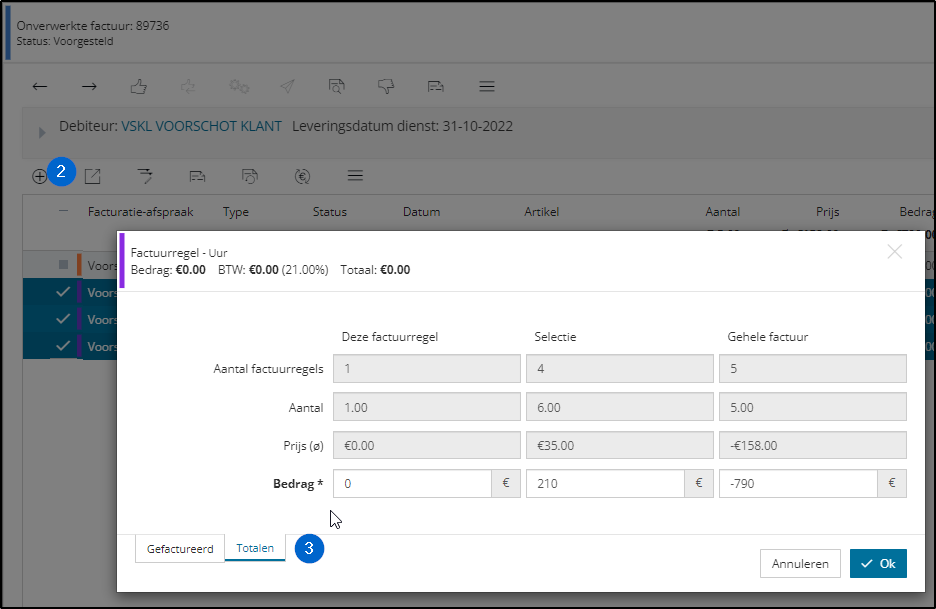Click the Prijs field showing €35.00
The image size is (936, 609).
click(620, 445)
